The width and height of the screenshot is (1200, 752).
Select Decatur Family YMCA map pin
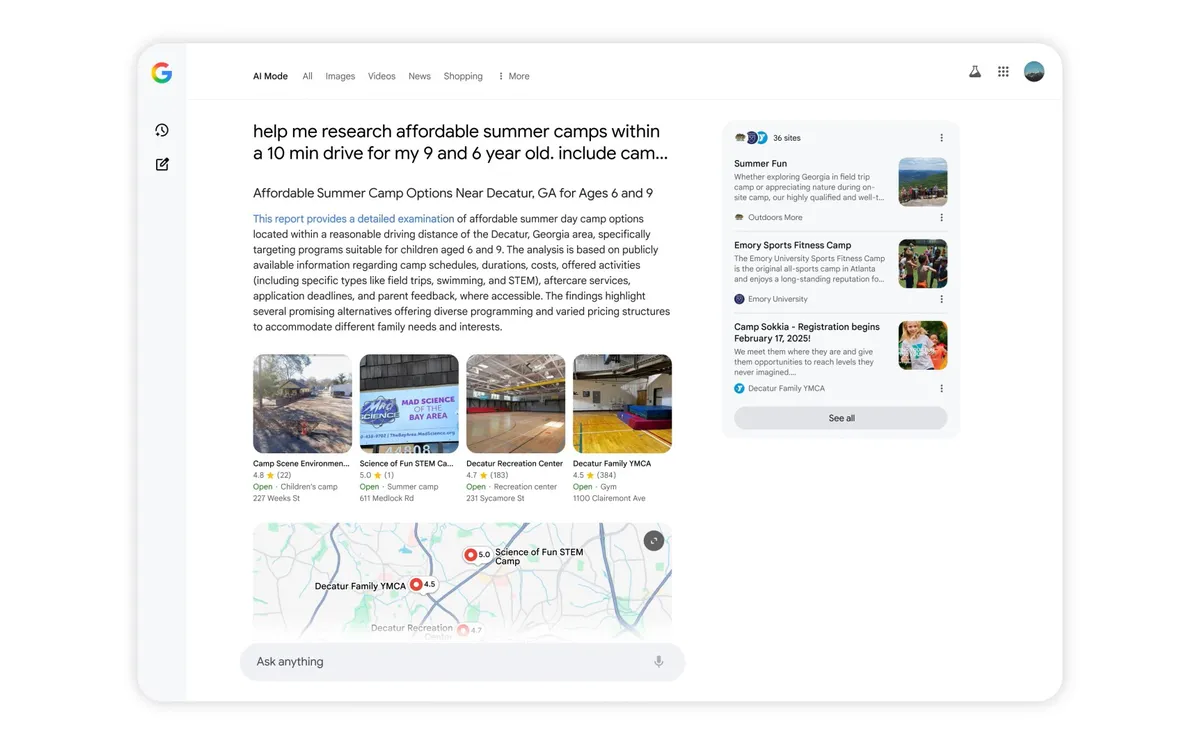(417, 584)
